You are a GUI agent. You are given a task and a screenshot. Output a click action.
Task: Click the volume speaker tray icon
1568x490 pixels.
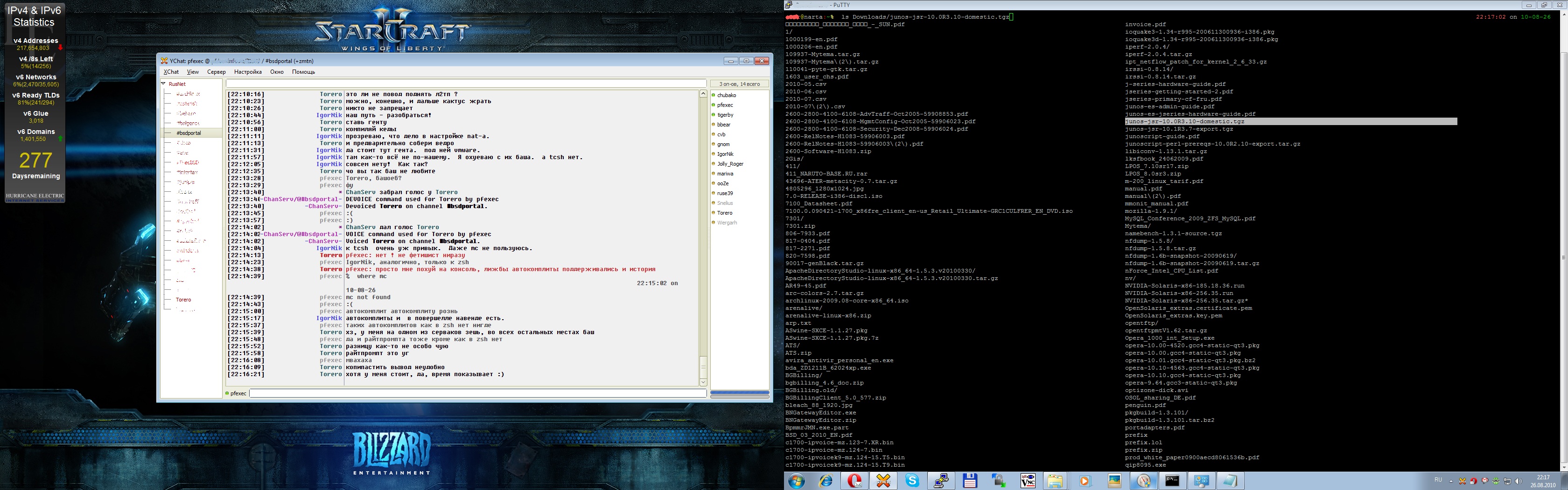pyautogui.click(x=1518, y=481)
